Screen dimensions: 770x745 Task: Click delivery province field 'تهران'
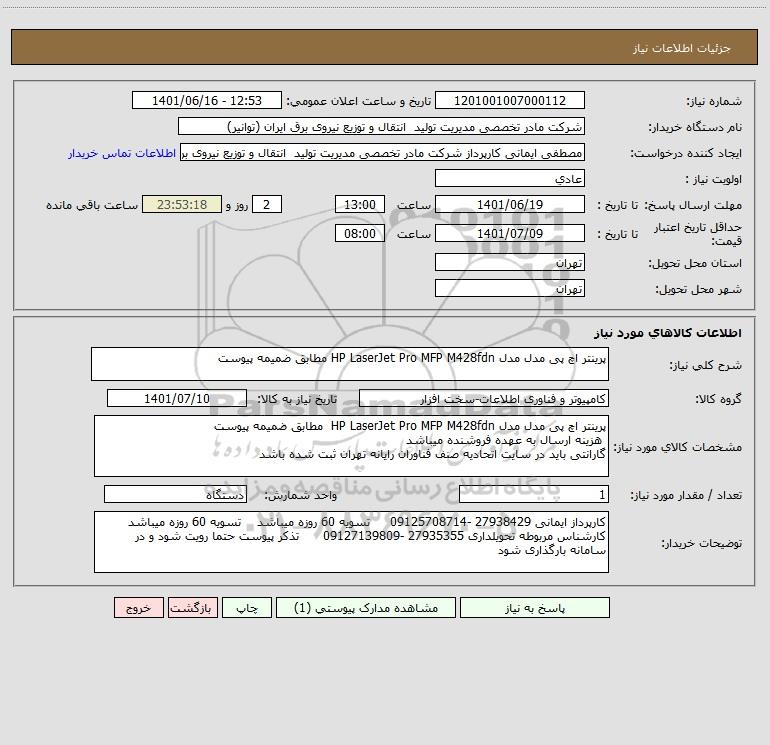click(510, 262)
